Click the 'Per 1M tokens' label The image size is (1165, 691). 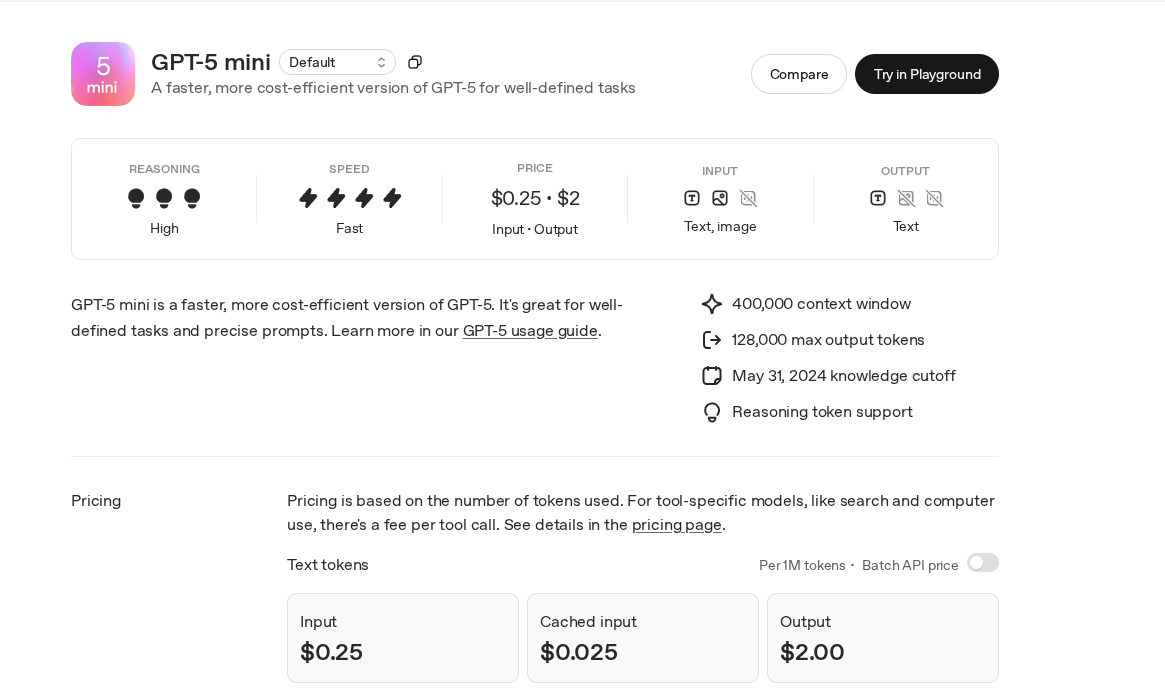pyautogui.click(x=802, y=565)
